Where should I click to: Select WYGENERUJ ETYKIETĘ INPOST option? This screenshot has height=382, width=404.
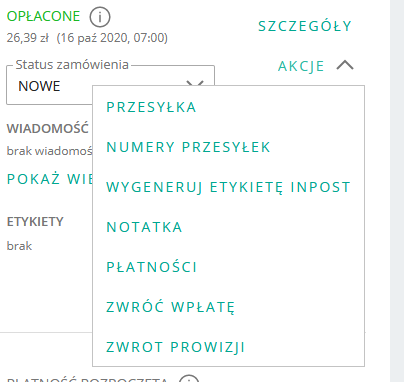[228, 187]
